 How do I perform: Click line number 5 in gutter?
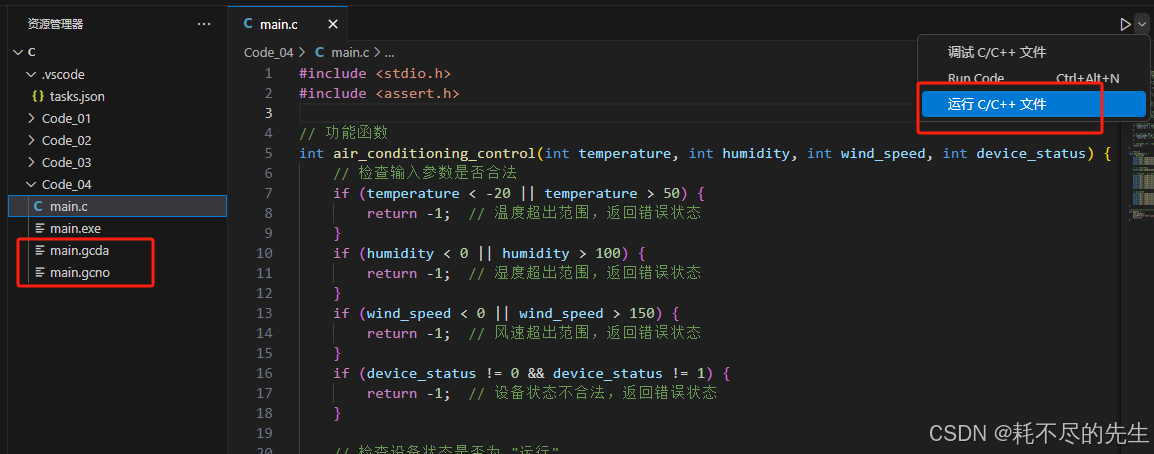[x=268, y=153]
